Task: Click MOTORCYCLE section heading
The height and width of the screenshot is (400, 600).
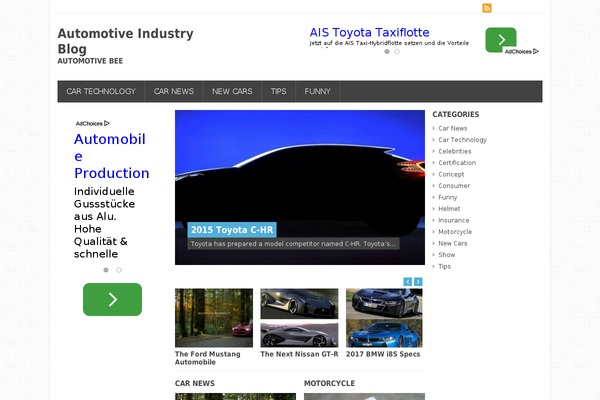Action: coord(329,383)
